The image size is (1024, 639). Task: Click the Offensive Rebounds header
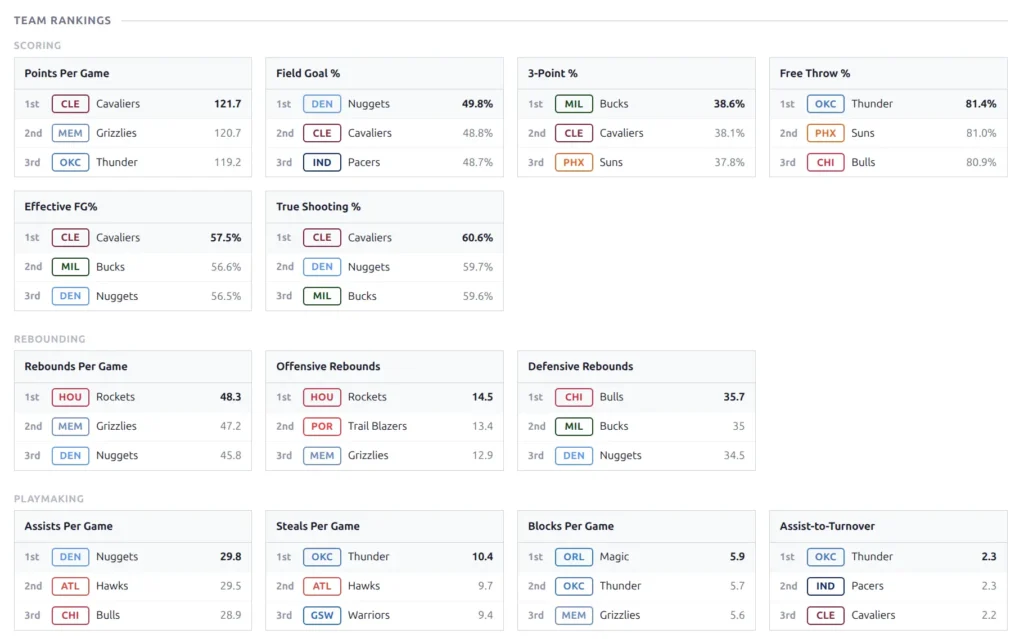pyautogui.click(x=384, y=367)
